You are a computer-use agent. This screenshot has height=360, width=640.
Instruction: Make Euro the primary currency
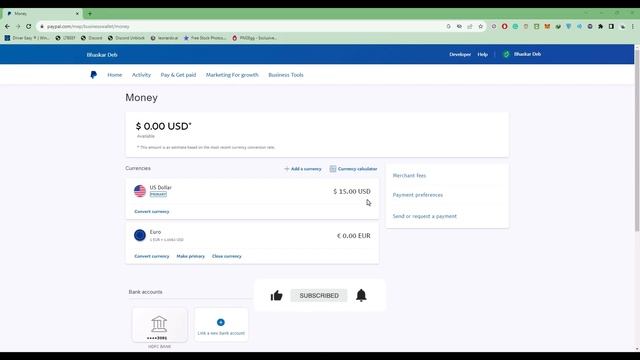coord(191,256)
